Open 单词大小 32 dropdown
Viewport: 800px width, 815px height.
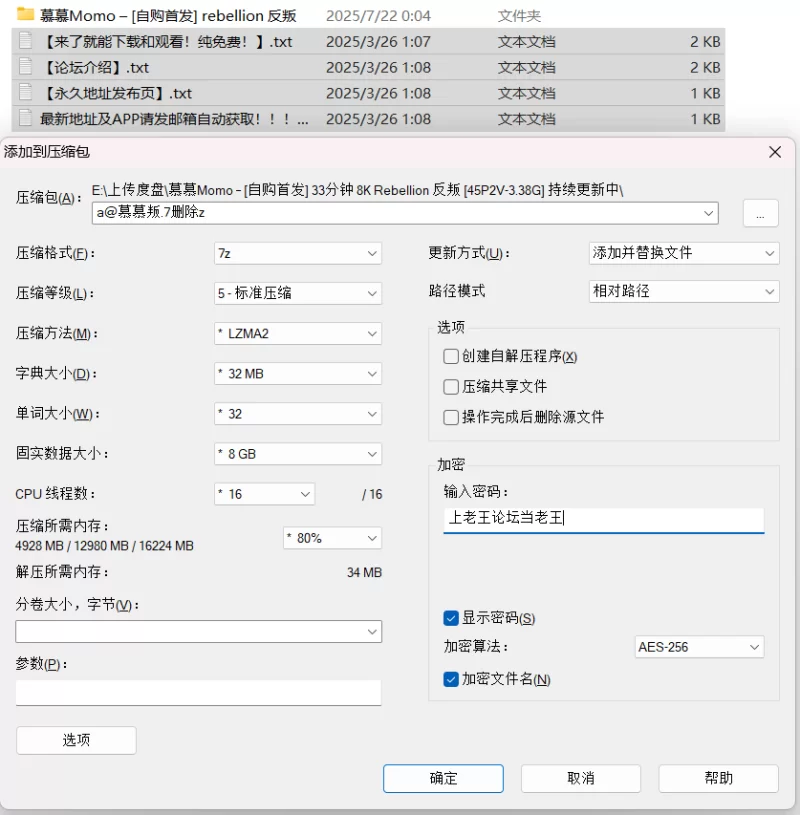298,414
